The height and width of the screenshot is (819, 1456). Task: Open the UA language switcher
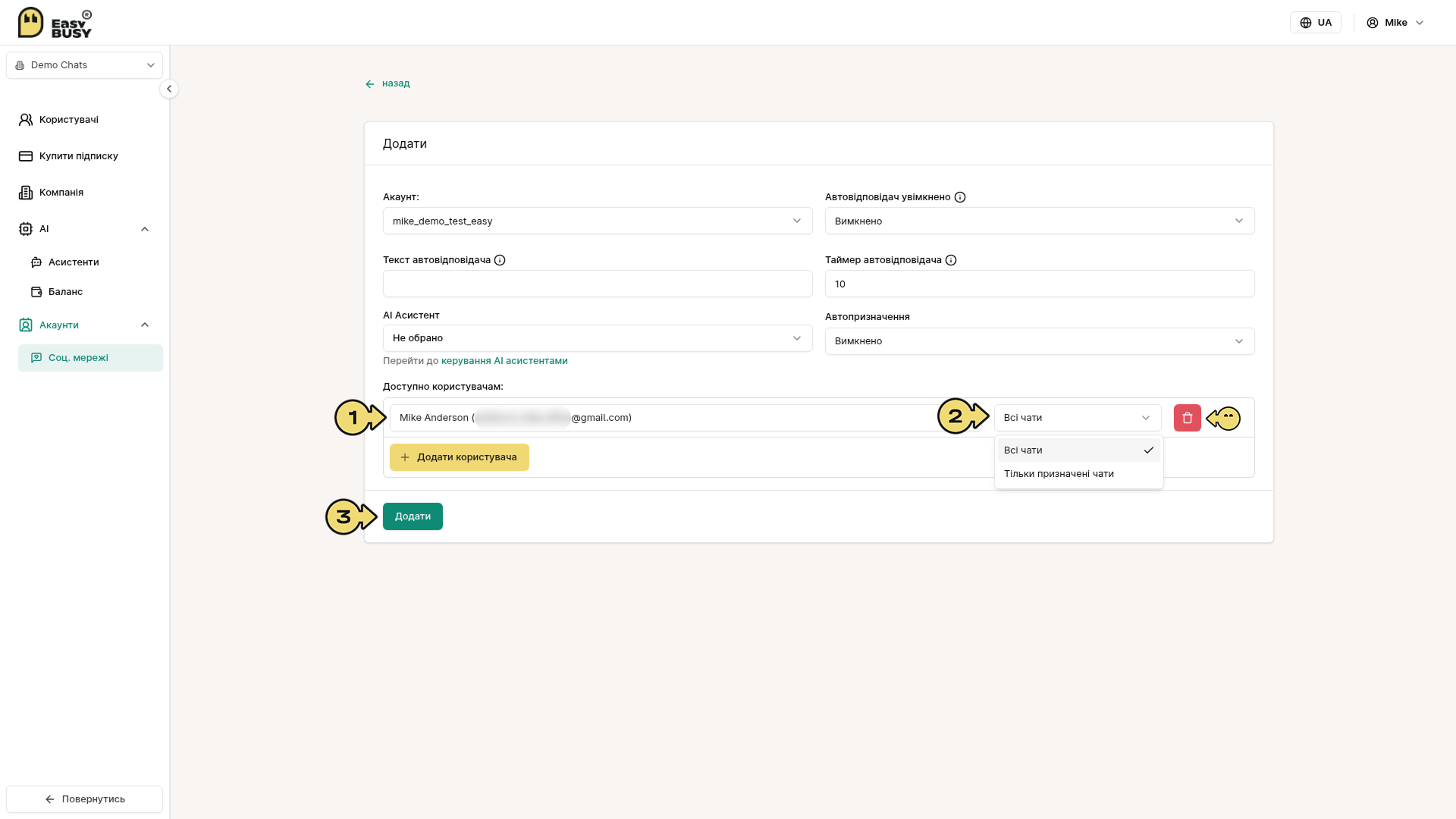(1316, 23)
